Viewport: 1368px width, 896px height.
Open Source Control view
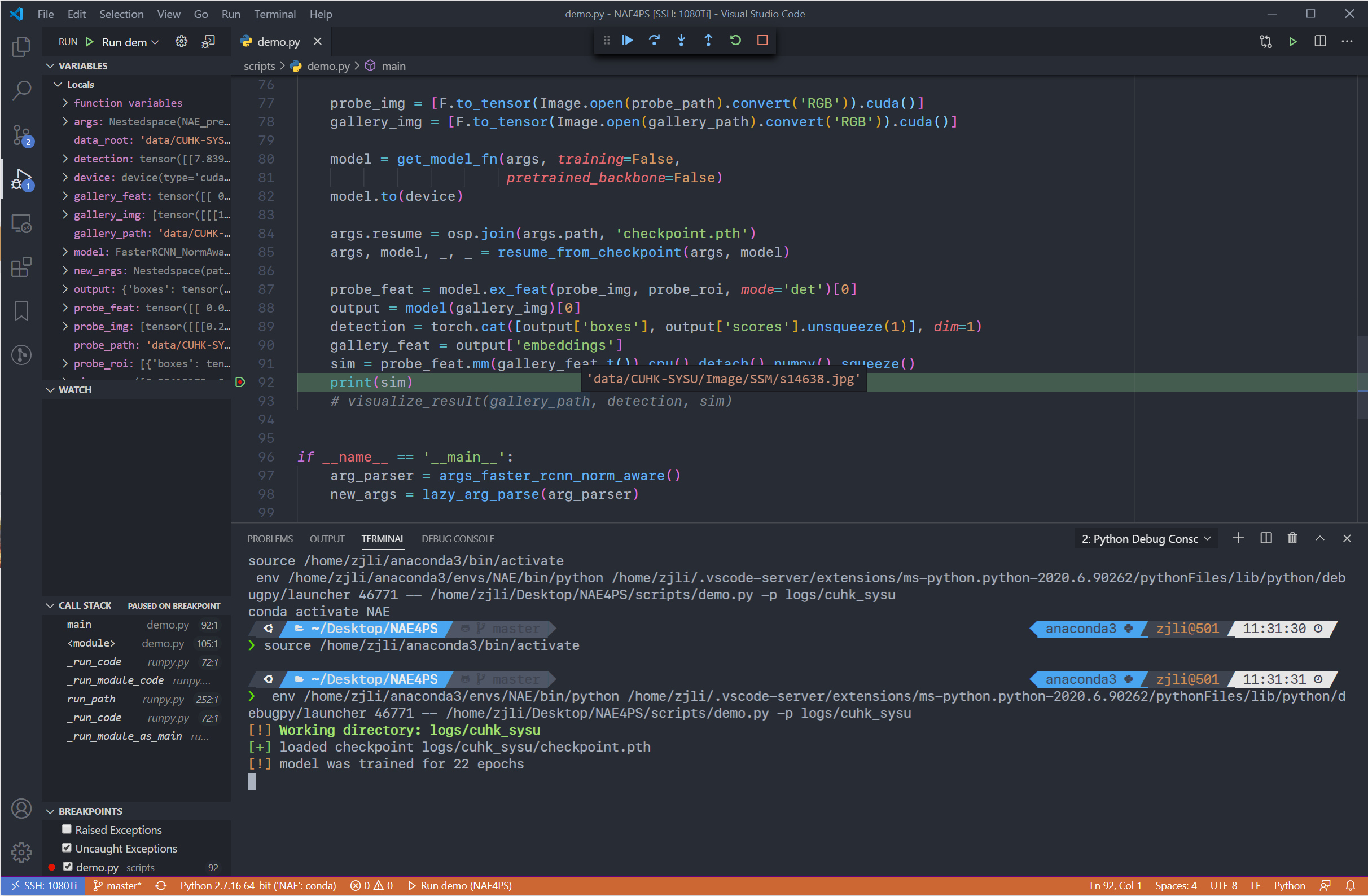[x=21, y=135]
